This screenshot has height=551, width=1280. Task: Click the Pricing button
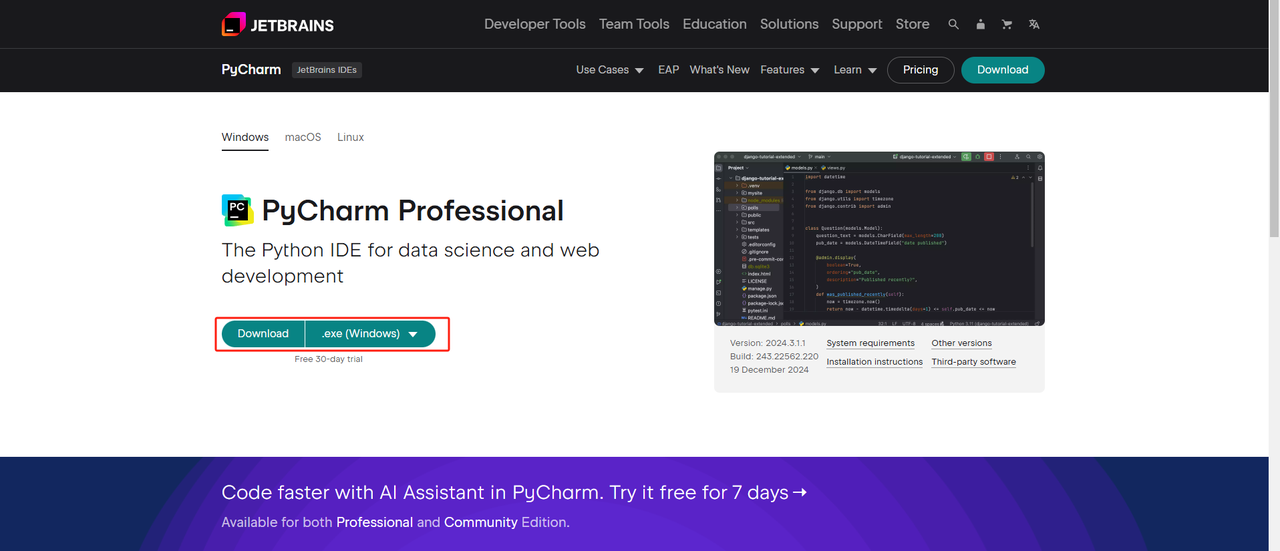pyautogui.click(x=920, y=70)
